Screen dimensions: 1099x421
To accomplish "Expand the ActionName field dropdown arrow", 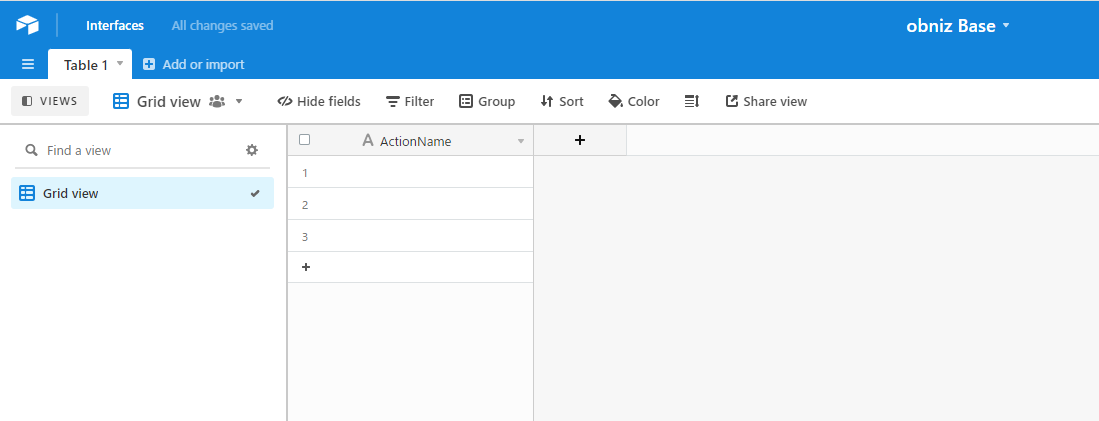I will 520,141.
